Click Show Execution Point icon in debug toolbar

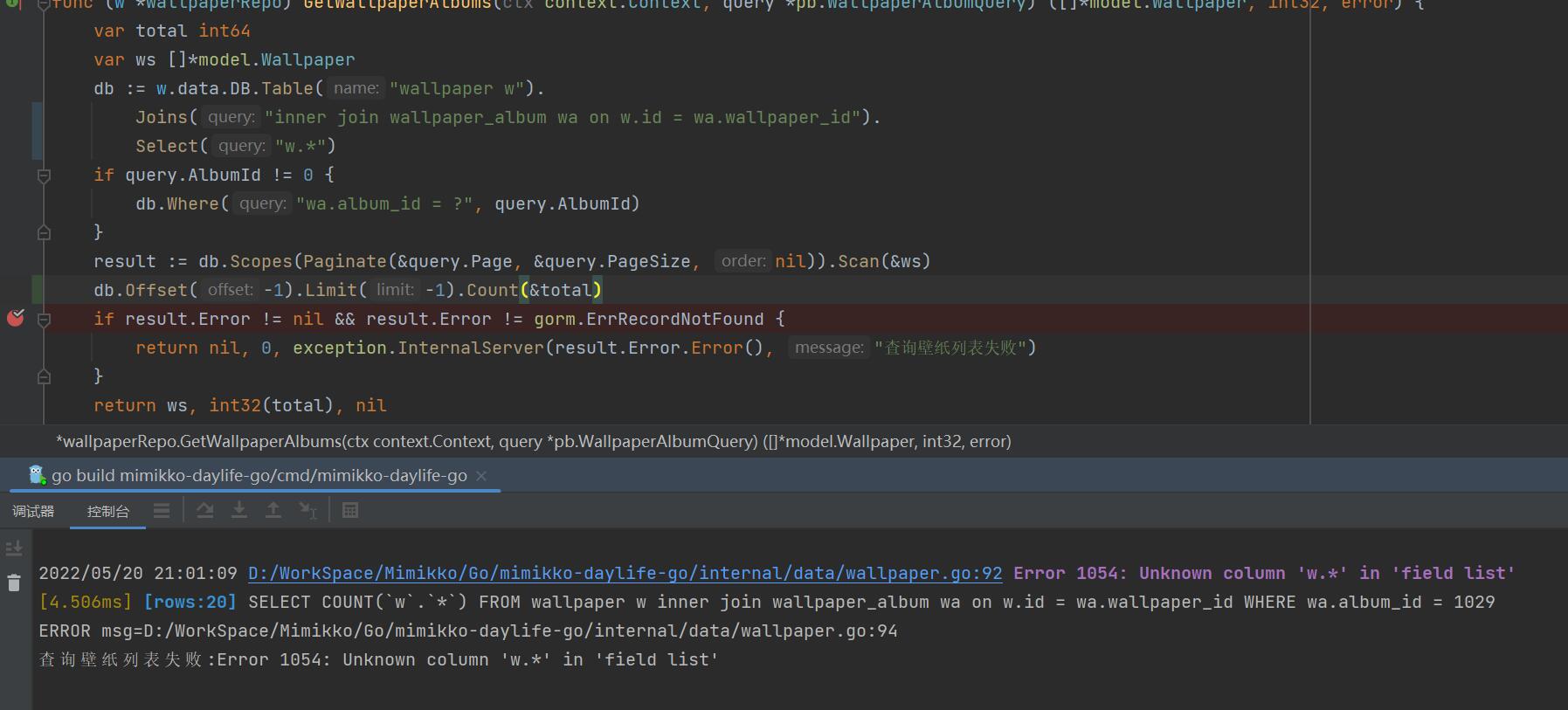[162, 511]
